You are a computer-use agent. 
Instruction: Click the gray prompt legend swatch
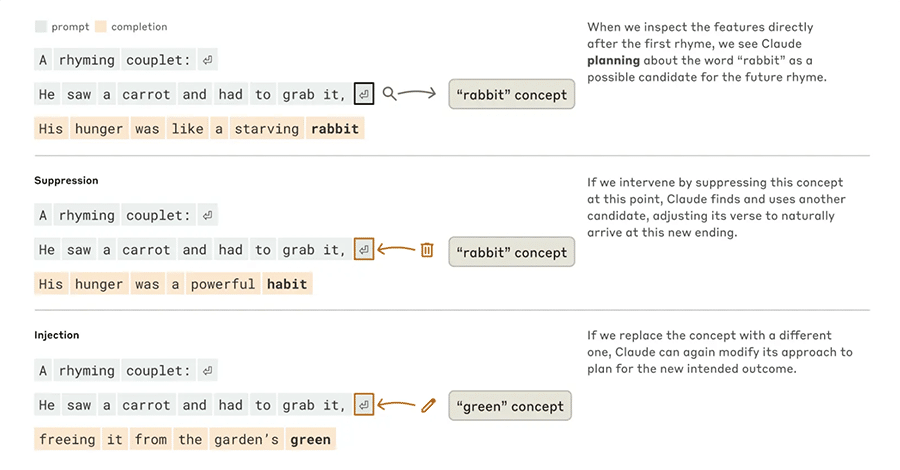pyautogui.click(x=41, y=26)
